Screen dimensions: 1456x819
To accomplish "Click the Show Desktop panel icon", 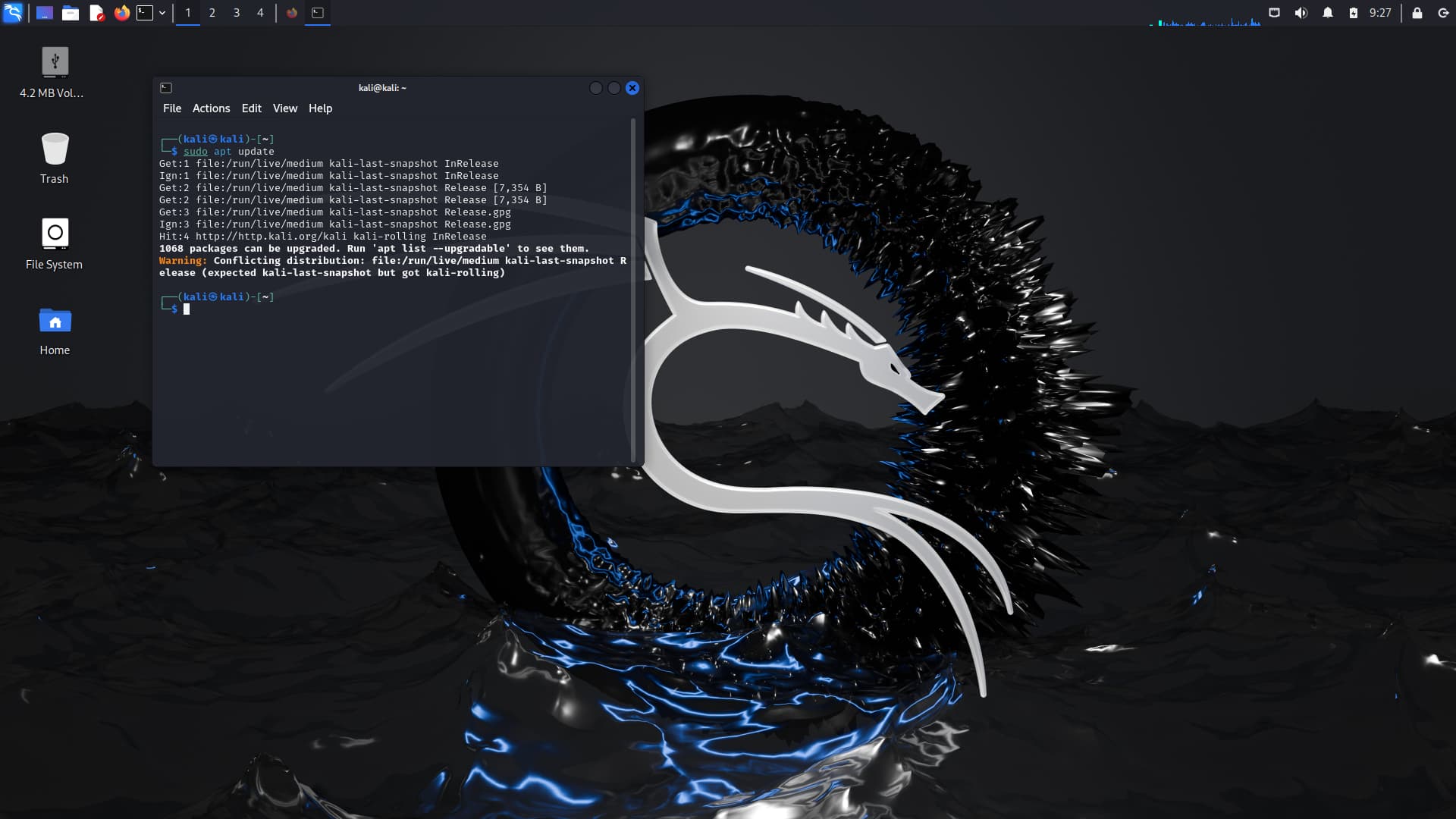I will pos(45,13).
